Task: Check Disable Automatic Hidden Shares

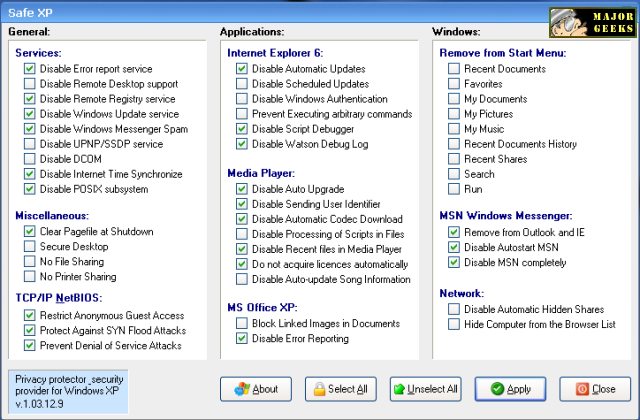Action: (x=454, y=309)
